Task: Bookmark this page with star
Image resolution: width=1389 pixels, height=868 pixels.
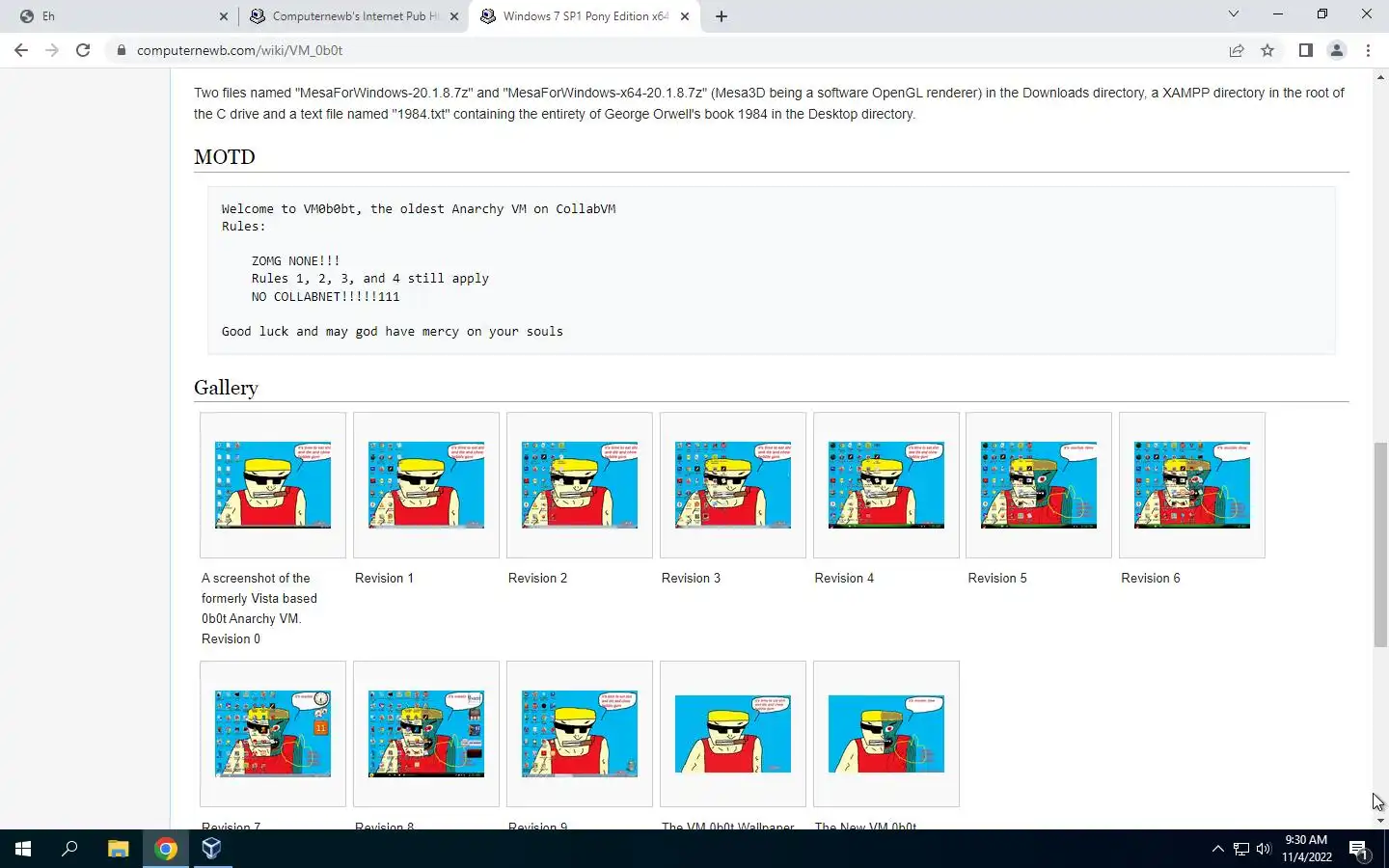Action: tap(1267, 50)
